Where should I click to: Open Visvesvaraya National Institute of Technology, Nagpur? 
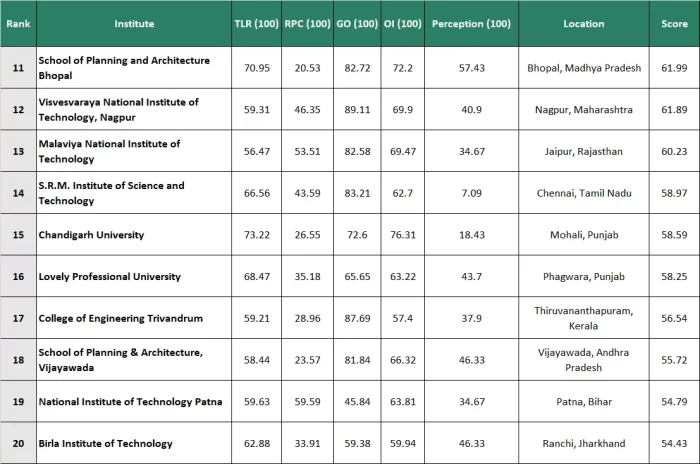(118, 109)
